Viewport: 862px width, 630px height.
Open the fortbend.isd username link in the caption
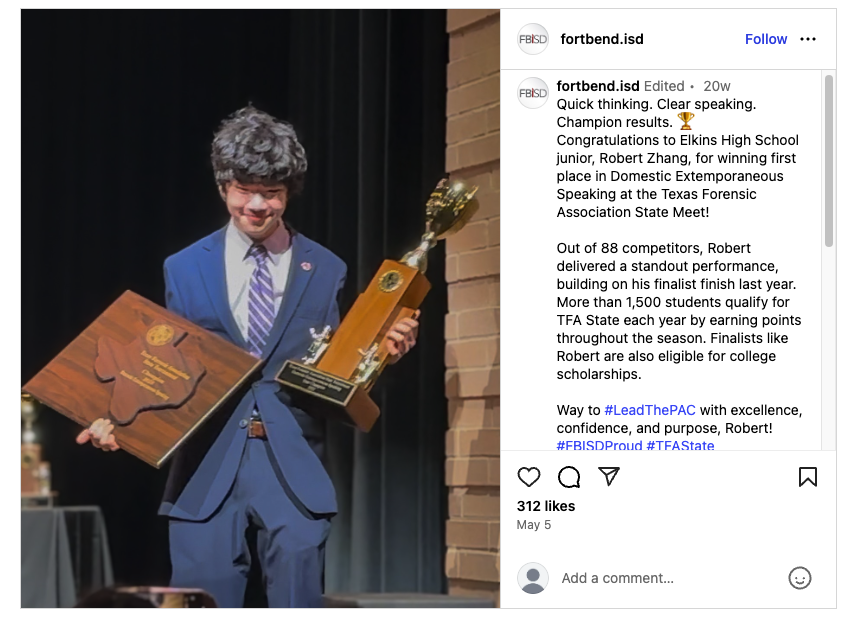[598, 86]
